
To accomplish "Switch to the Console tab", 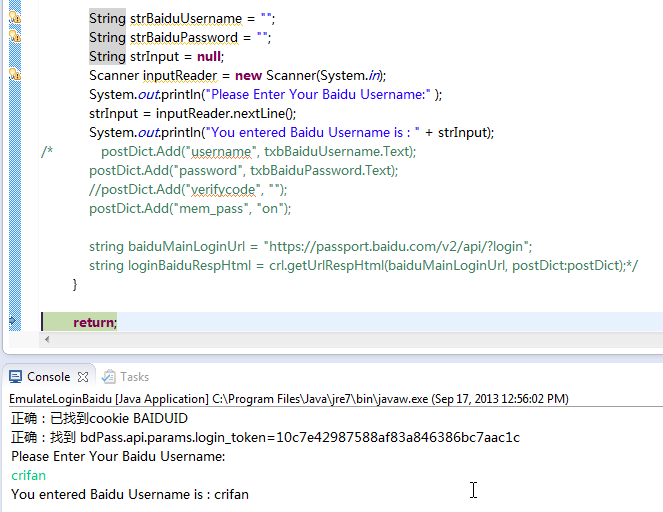I will [x=49, y=376].
